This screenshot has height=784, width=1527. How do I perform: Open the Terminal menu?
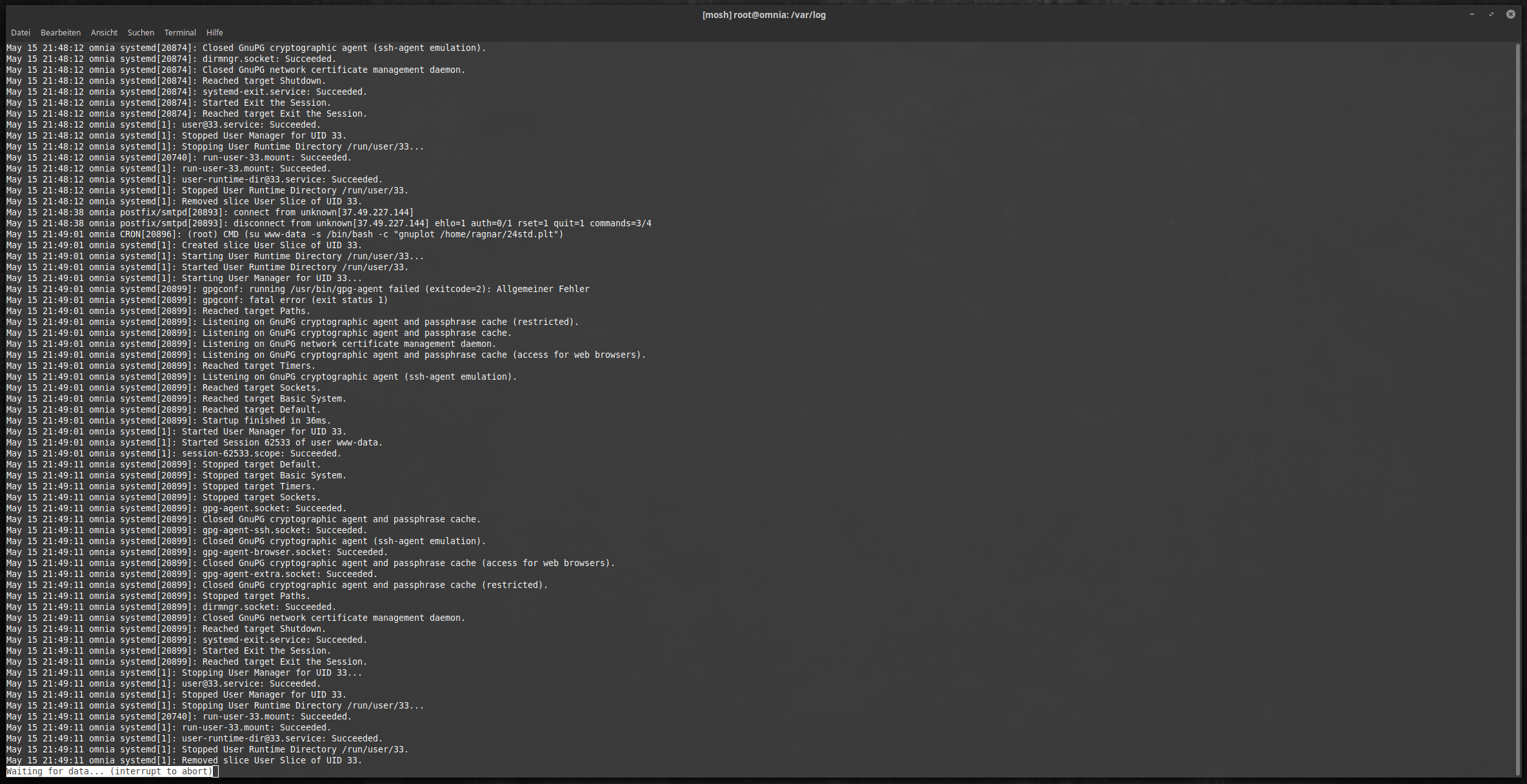tap(180, 32)
